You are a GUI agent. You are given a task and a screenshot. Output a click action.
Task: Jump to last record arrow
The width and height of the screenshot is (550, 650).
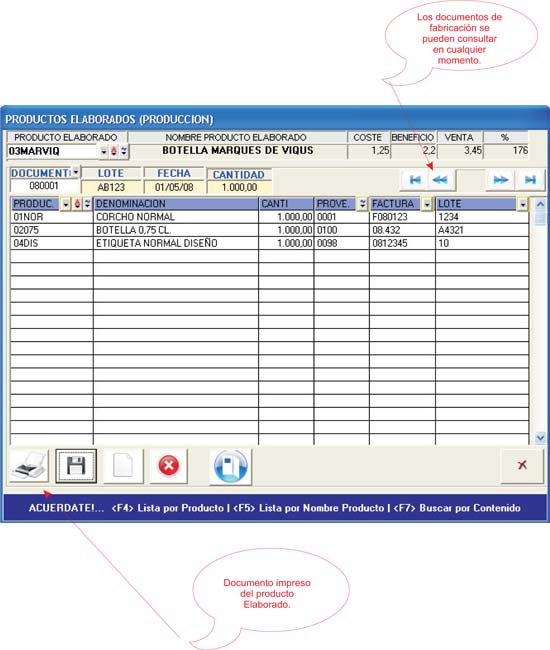coord(530,180)
